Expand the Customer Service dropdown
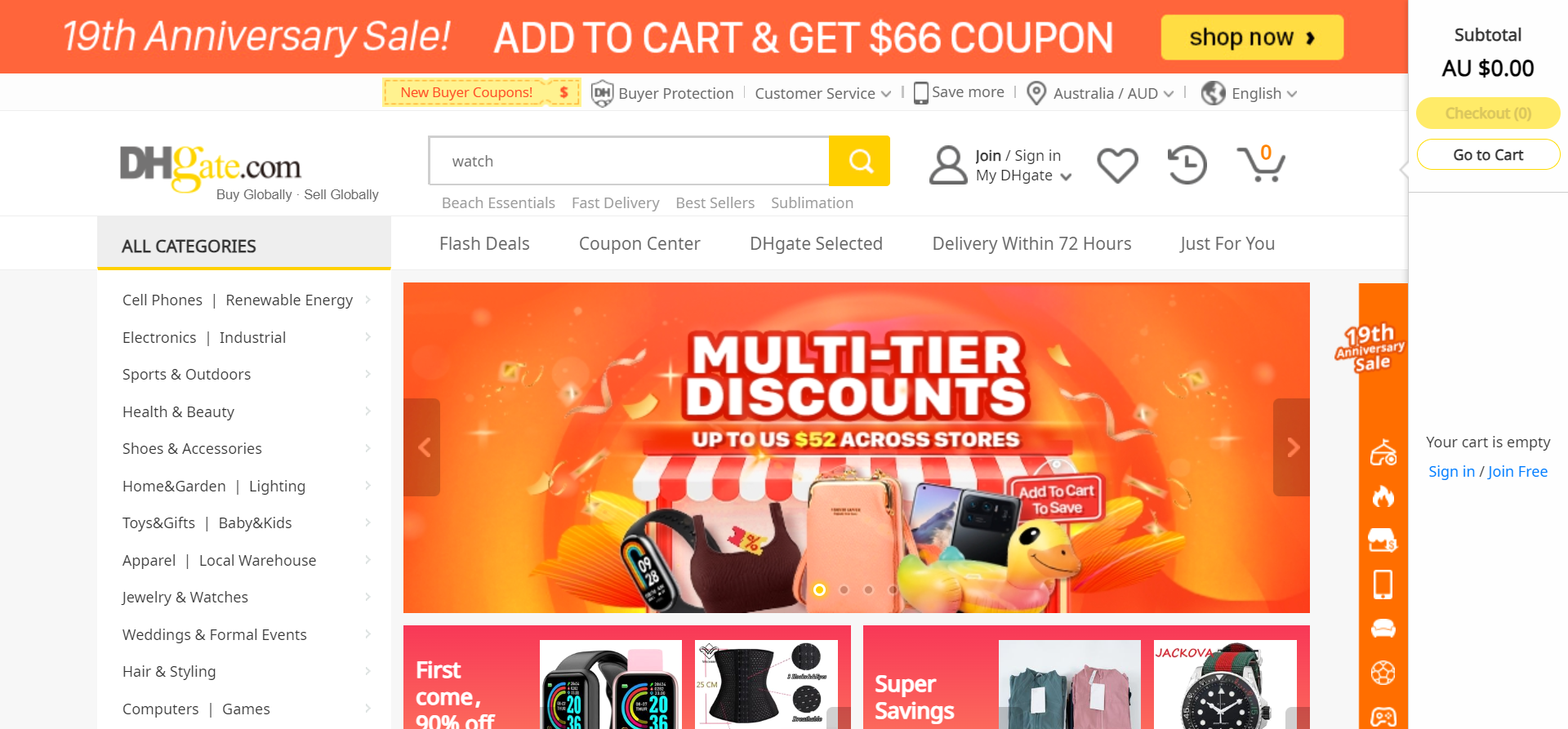 click(x=822, y=93)
